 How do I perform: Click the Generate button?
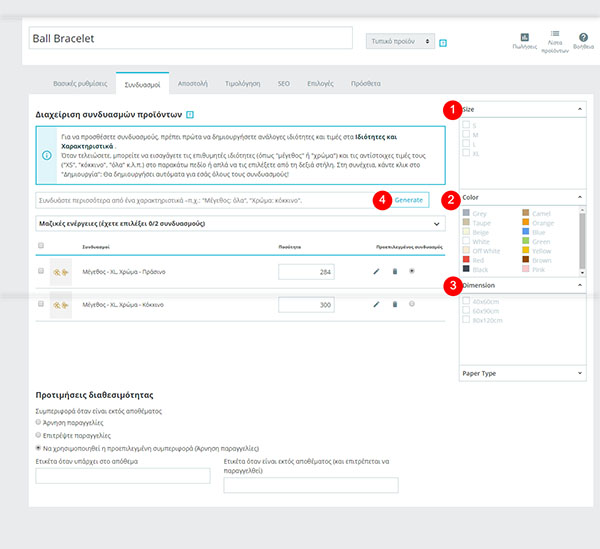(408, 200)
